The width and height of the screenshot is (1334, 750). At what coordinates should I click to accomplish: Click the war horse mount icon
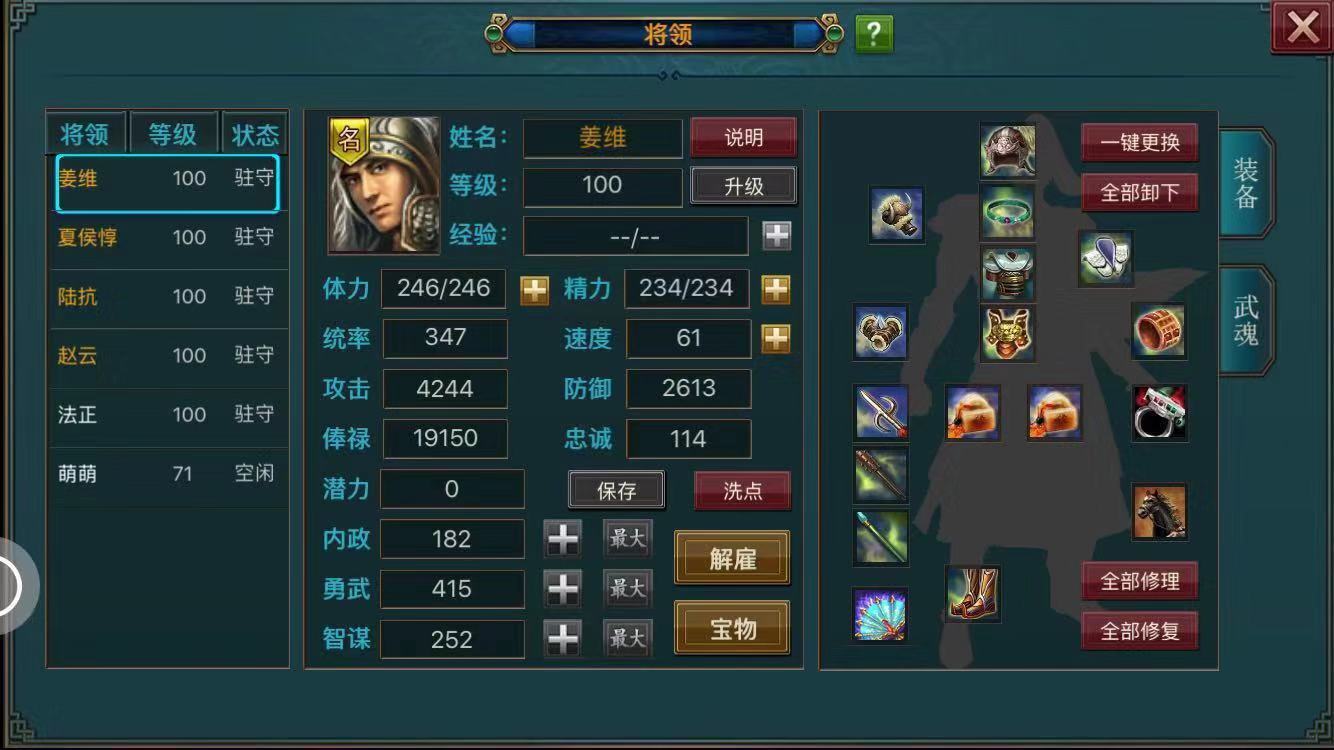1160,512
